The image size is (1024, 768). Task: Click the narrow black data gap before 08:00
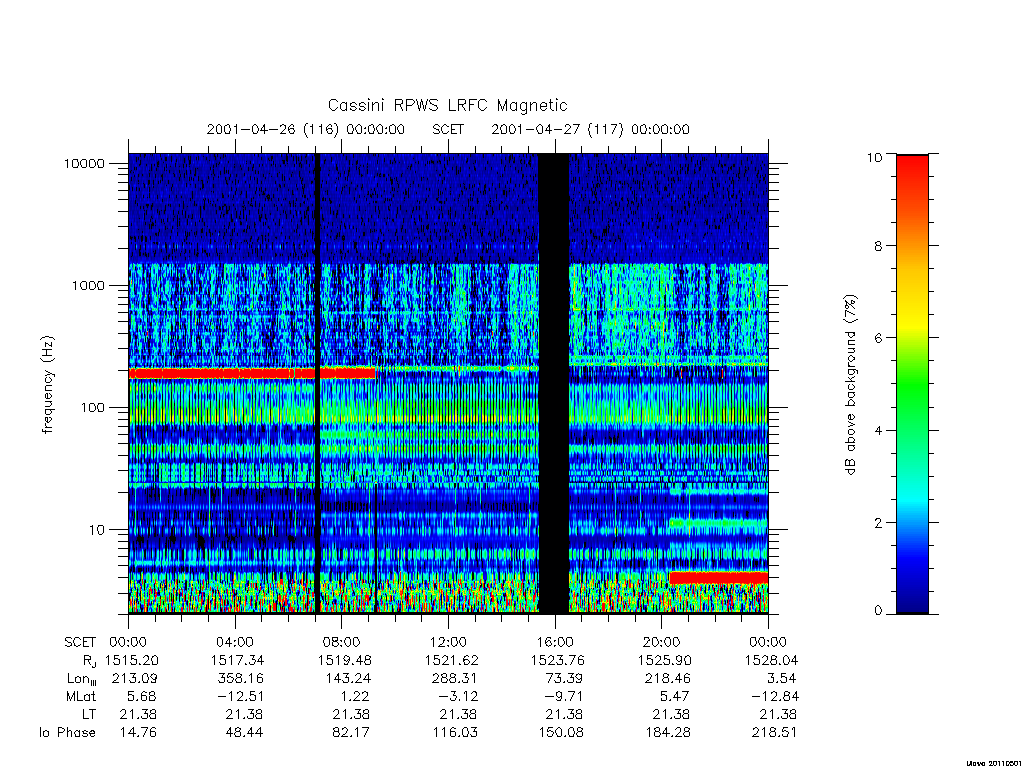pos(318,383)
